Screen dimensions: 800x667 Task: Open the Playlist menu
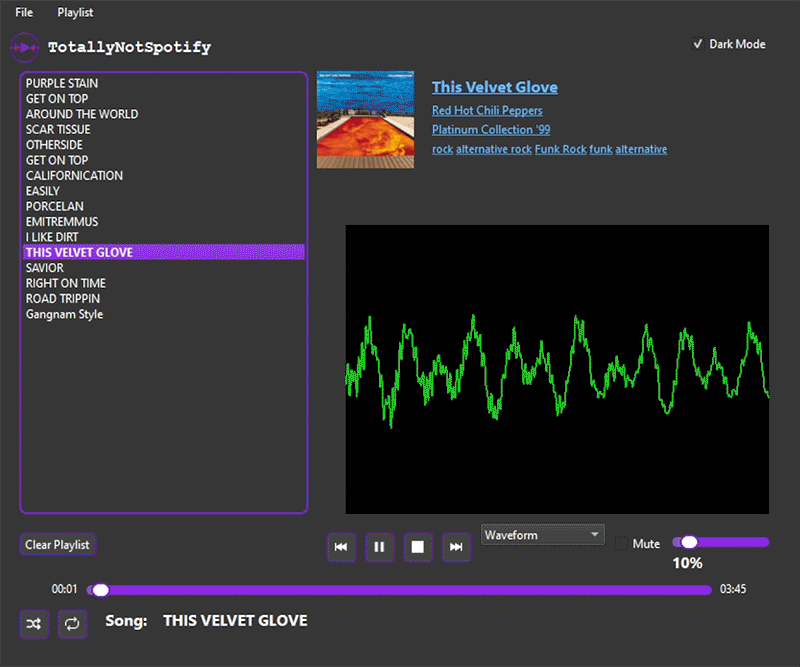point(74,12)
